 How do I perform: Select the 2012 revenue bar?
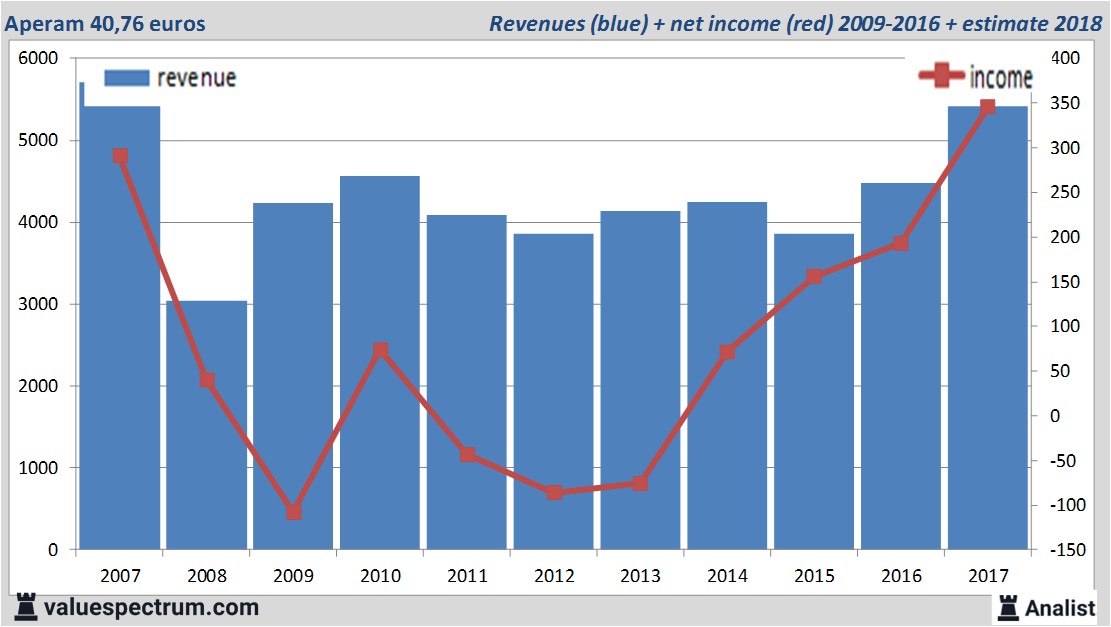[553, 392]
